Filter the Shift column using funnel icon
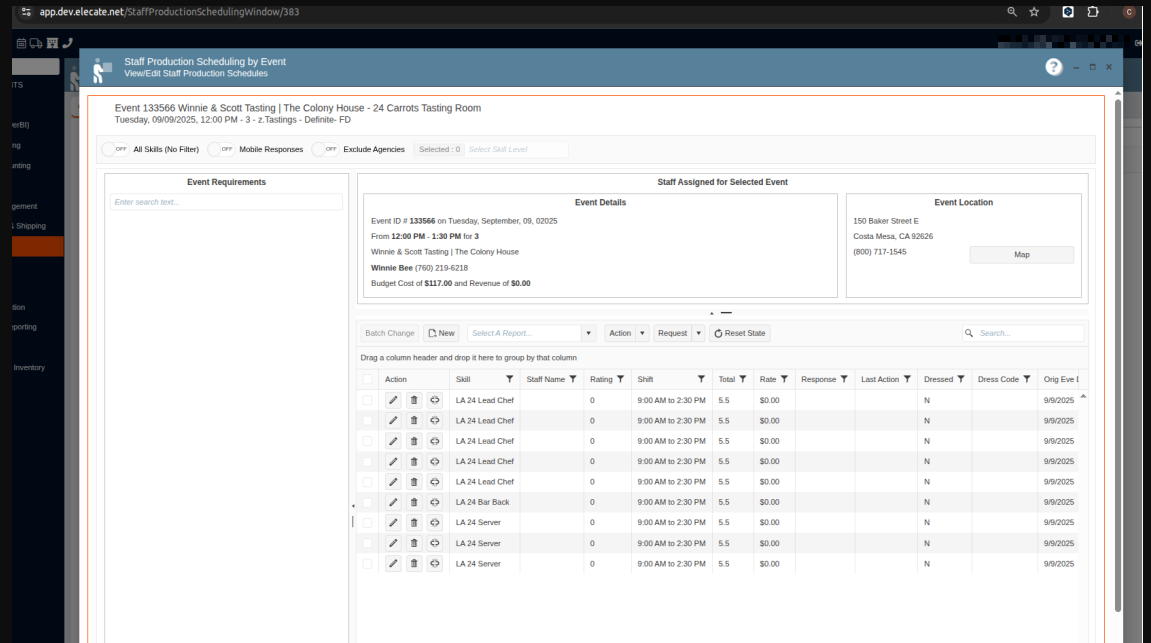The image size is (1151, 643). pyautogui.click(x=701, y=380)
